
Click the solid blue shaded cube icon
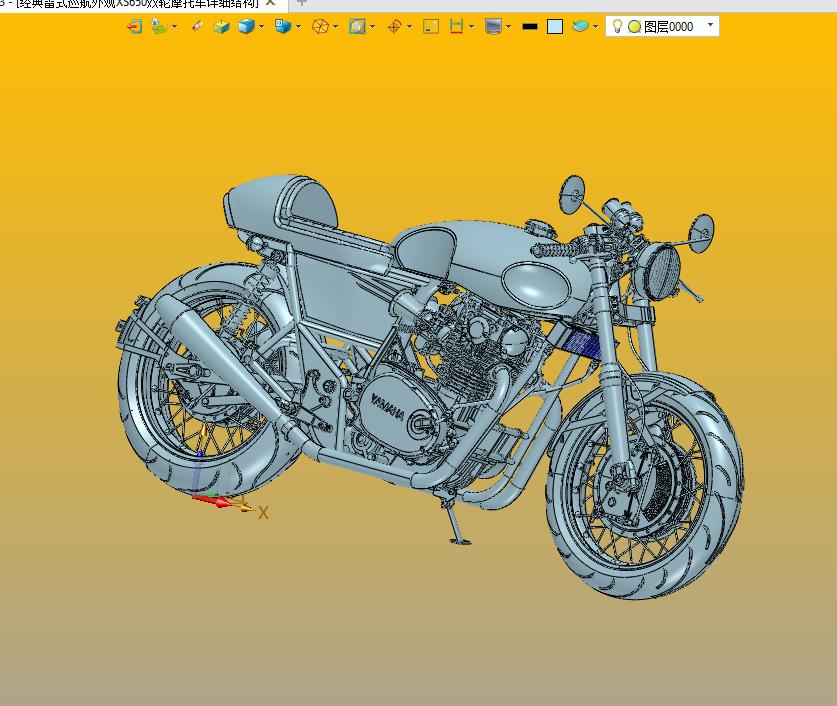[x=245, y=27]
